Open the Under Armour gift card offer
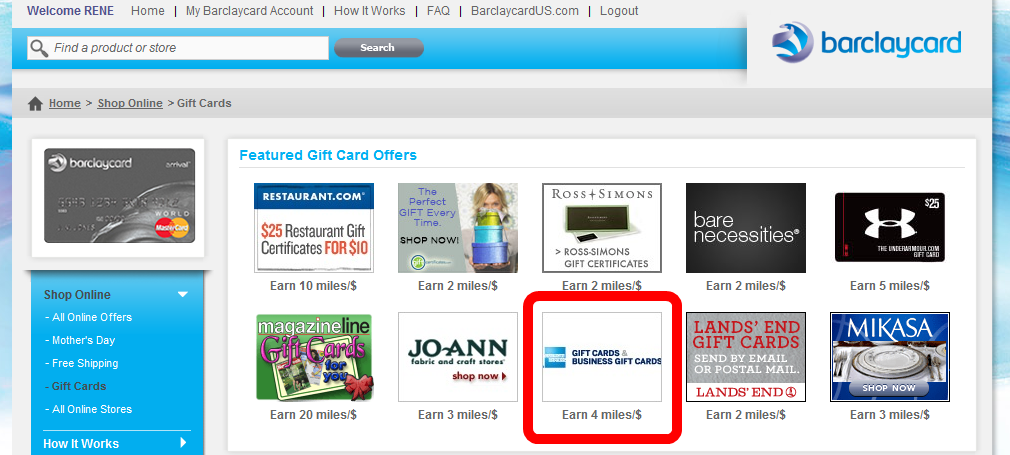 click(890, 228)
